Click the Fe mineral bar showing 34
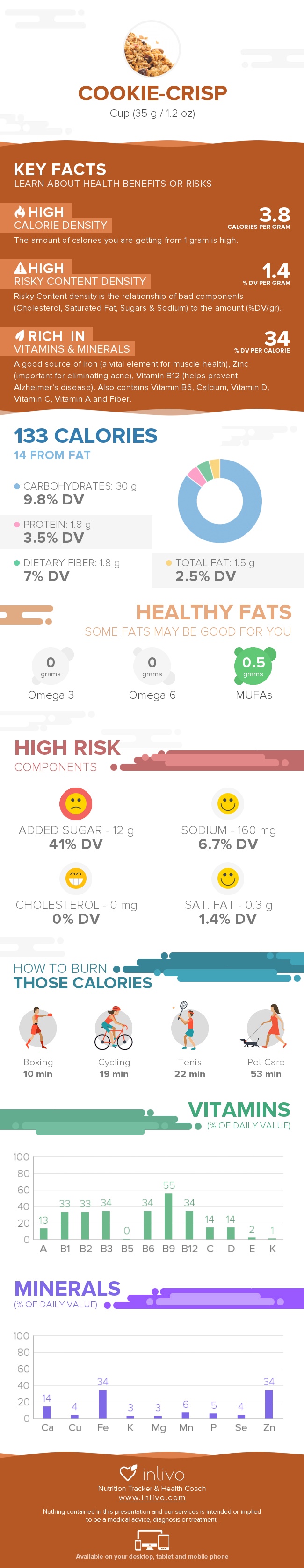 tap(102, 1404)
